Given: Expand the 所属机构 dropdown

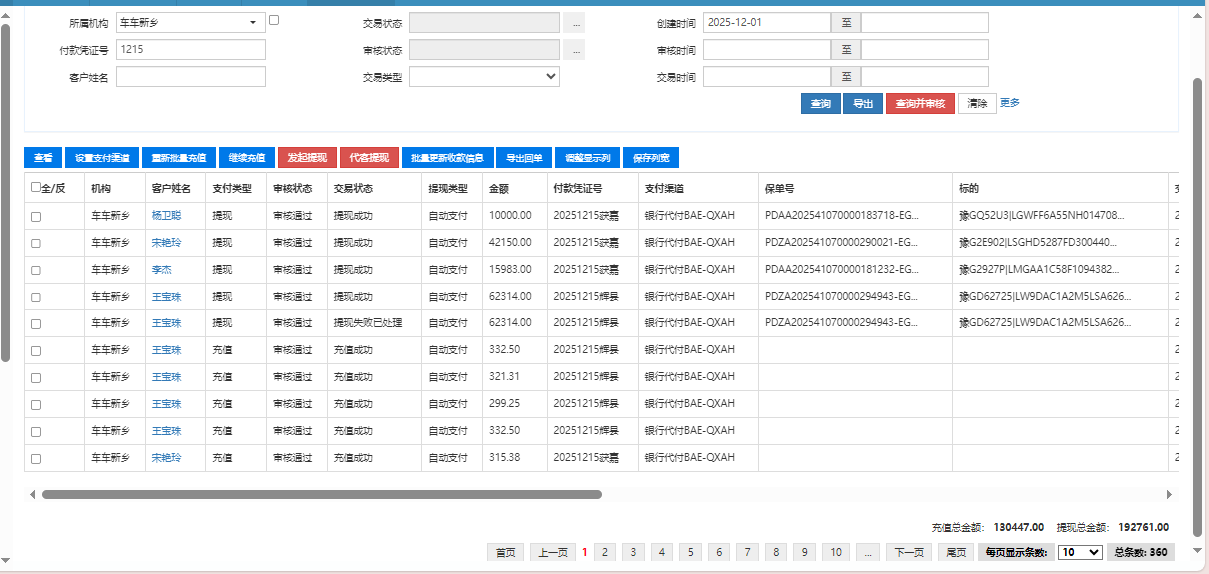Looking at the screenshot, I should point(252,22).
